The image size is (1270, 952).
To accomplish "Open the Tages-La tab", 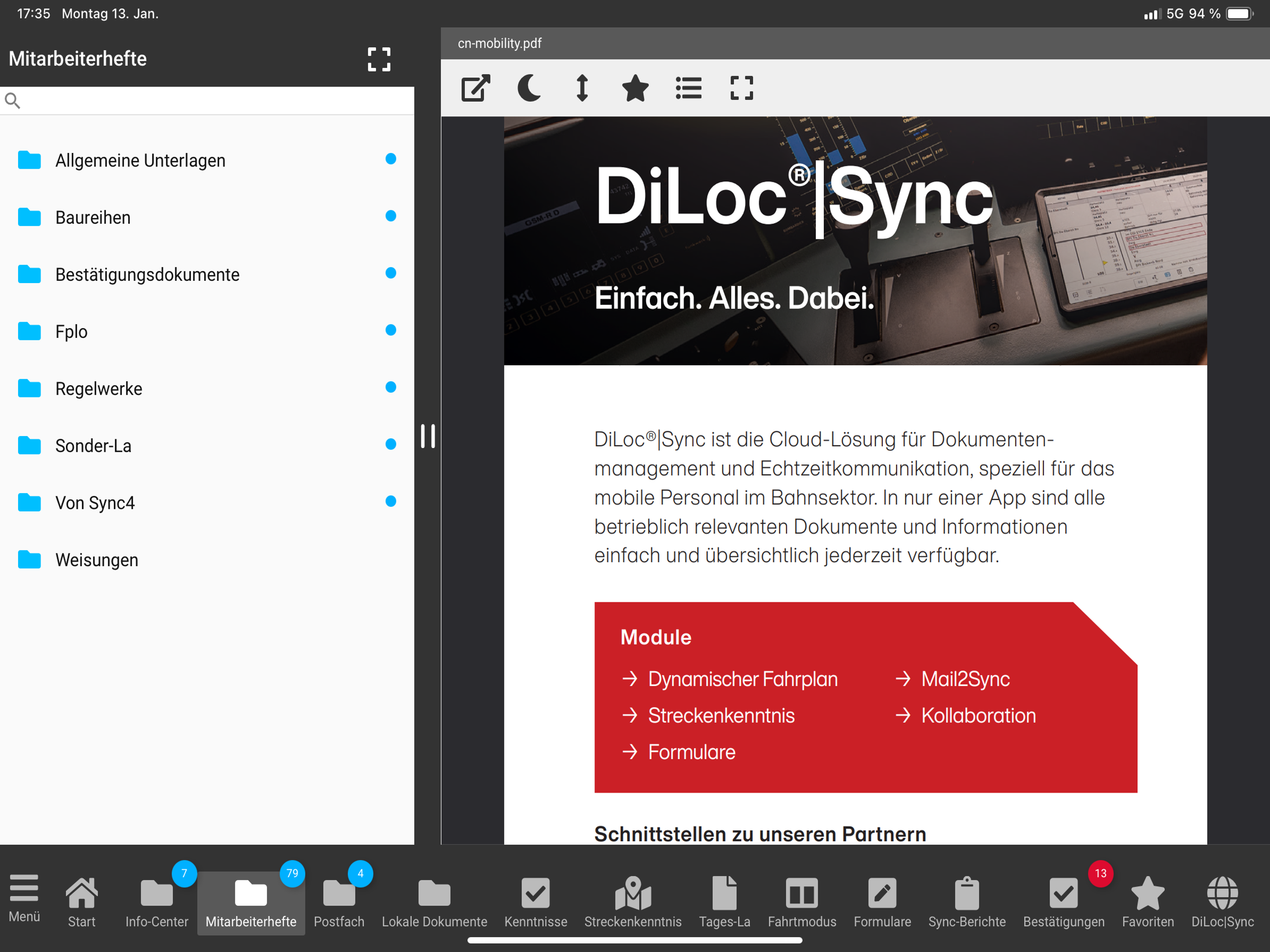I will 725,902.
